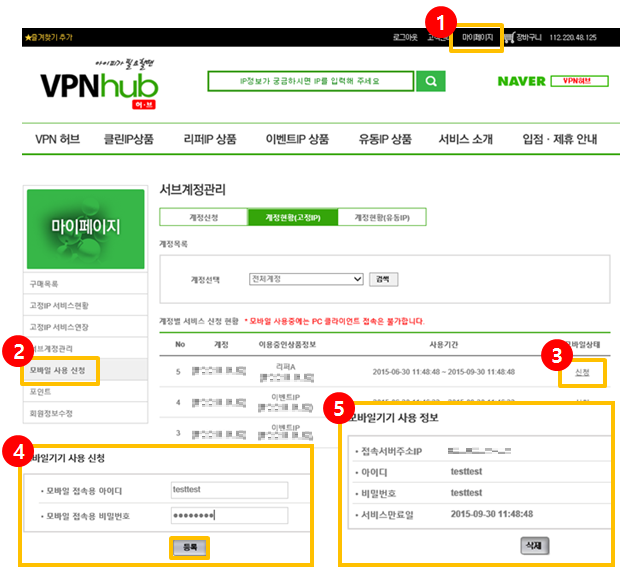Select the 계정현황(고정IP) tab
This screenshot has height=573, width=628.
(293, 217)
